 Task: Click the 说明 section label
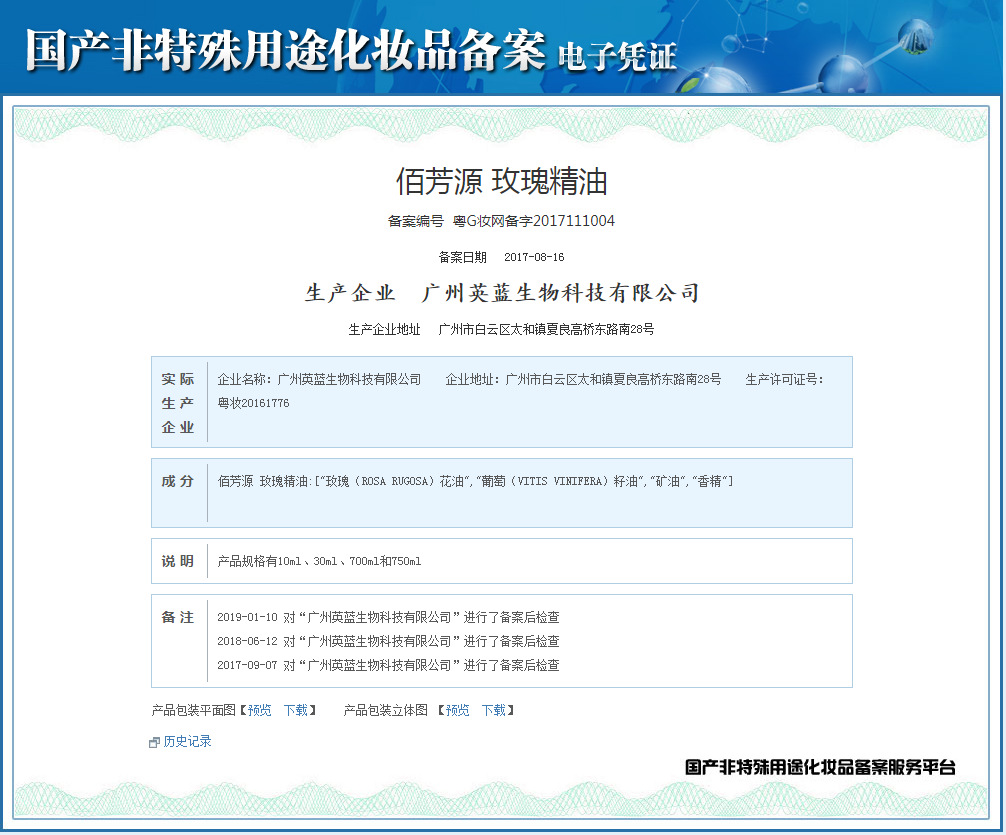tap(178, 561)
